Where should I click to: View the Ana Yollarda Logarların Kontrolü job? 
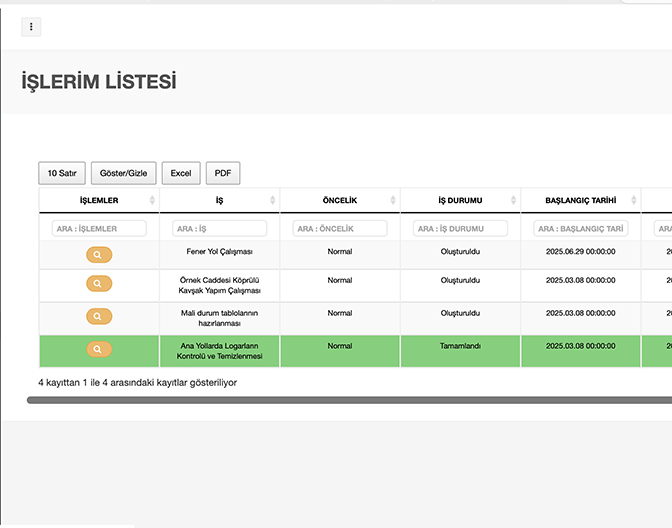point(99,350)
